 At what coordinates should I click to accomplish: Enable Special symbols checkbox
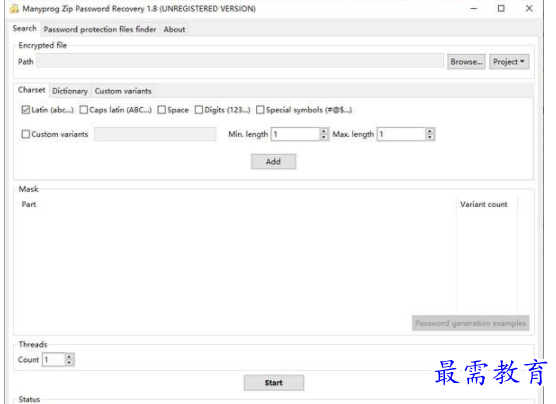pyautogui.click(x=260, y=110)
